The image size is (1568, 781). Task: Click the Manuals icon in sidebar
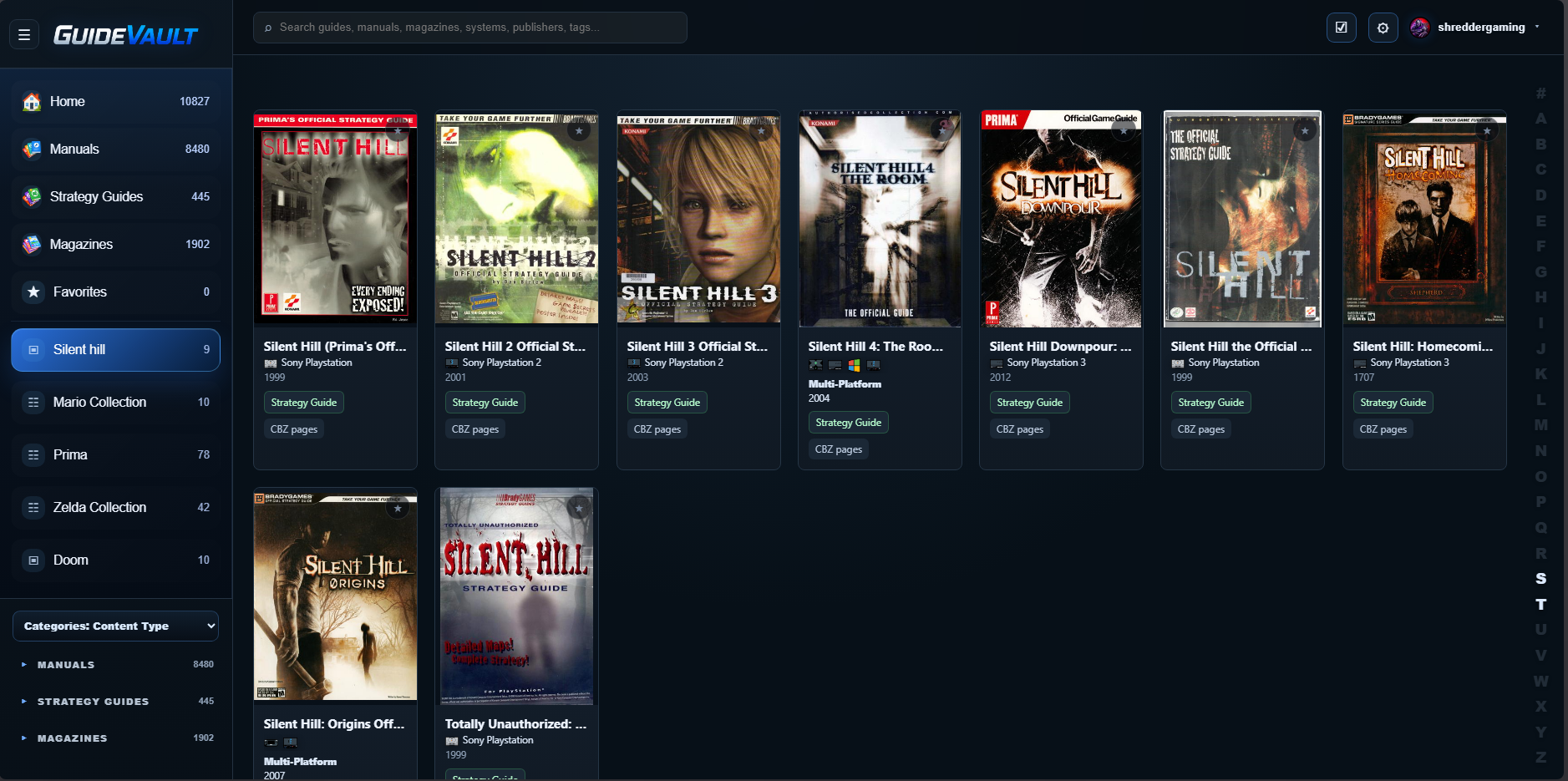32,149
